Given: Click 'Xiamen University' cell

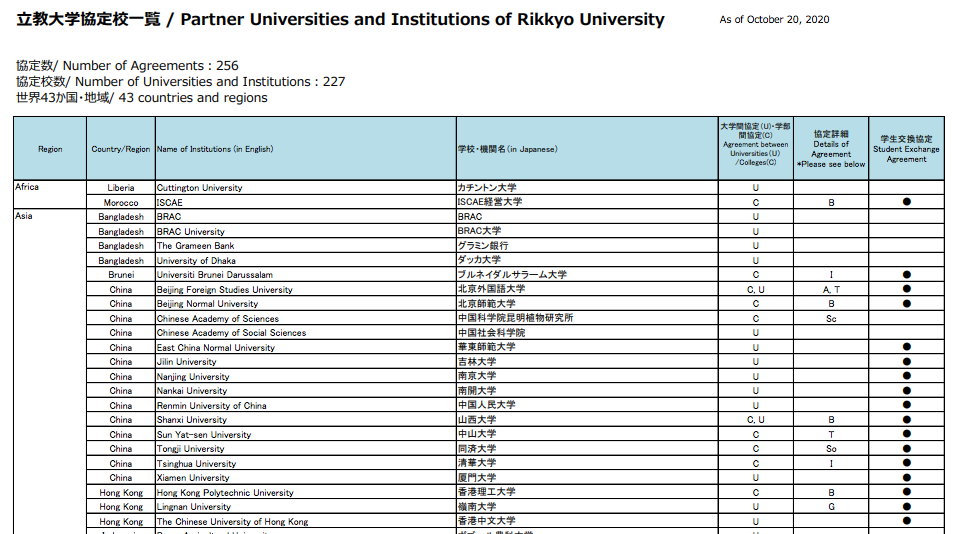Looking at the screenshot, I should (x=306, y=478).
